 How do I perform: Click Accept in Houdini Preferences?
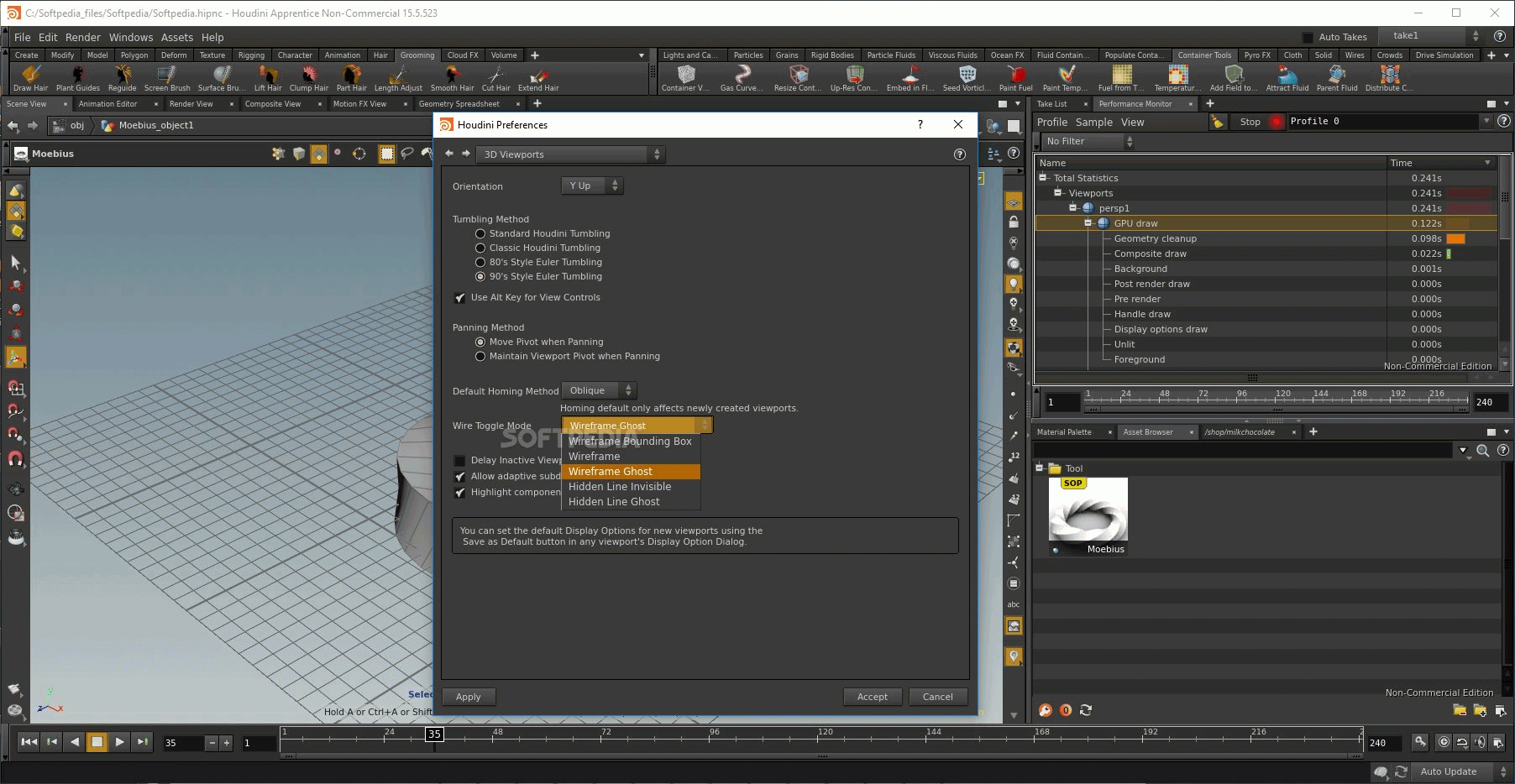coord(872,697)
